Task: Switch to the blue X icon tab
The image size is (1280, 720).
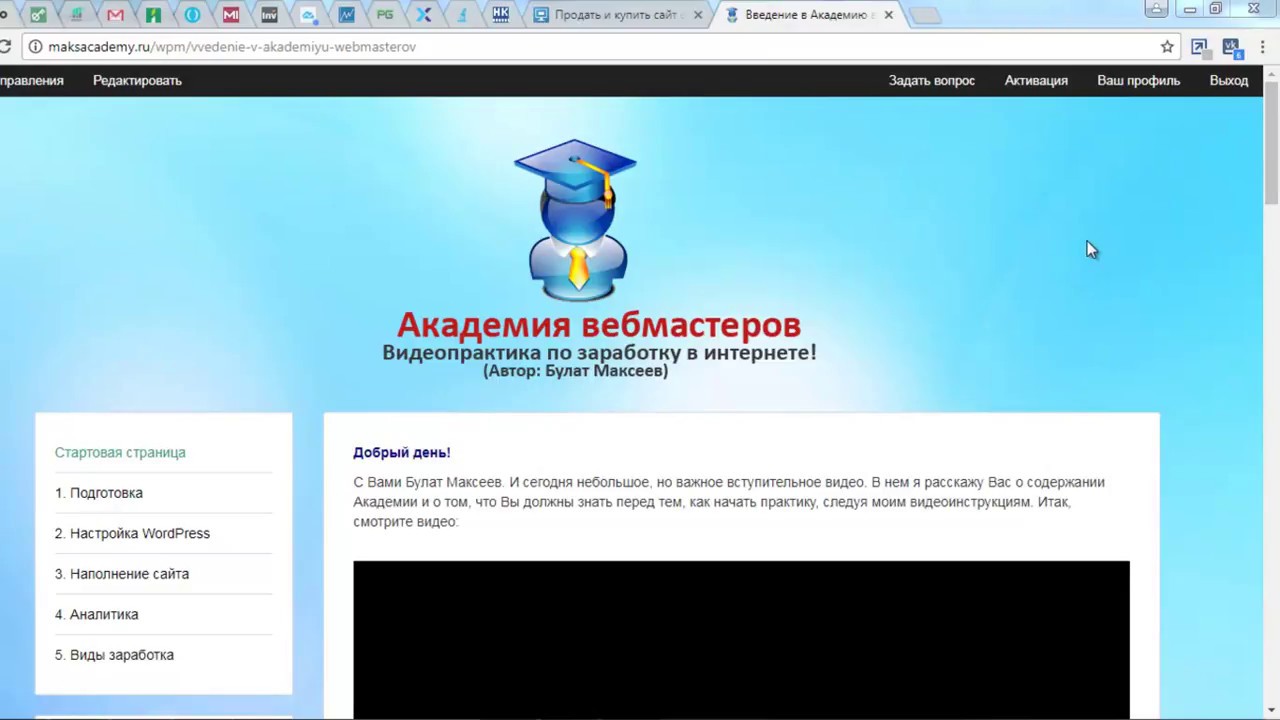Action: click(424, 15)
